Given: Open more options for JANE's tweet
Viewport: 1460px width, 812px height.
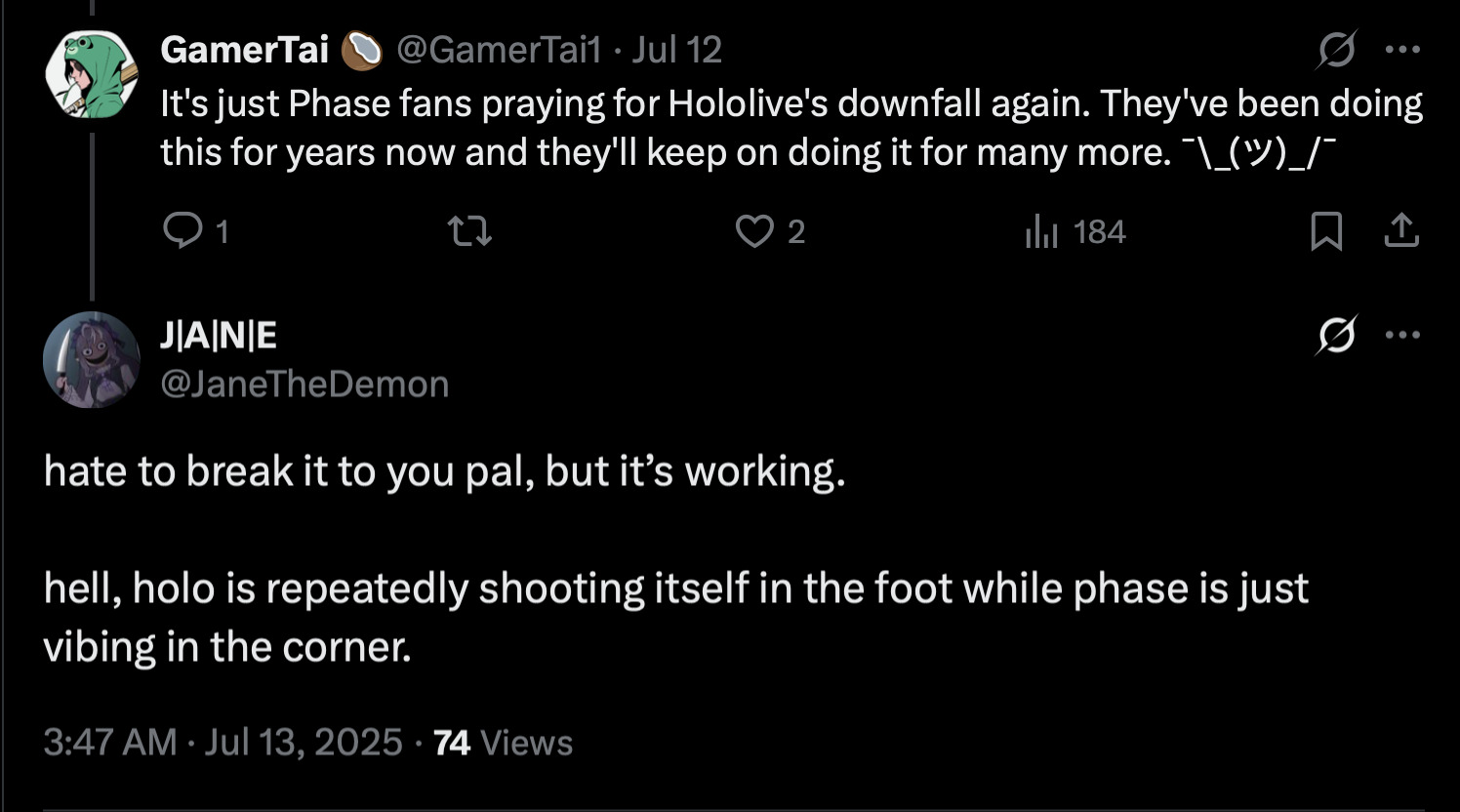Looking at the screenshot, I should pyautogui.click(x=1402, y=336).
